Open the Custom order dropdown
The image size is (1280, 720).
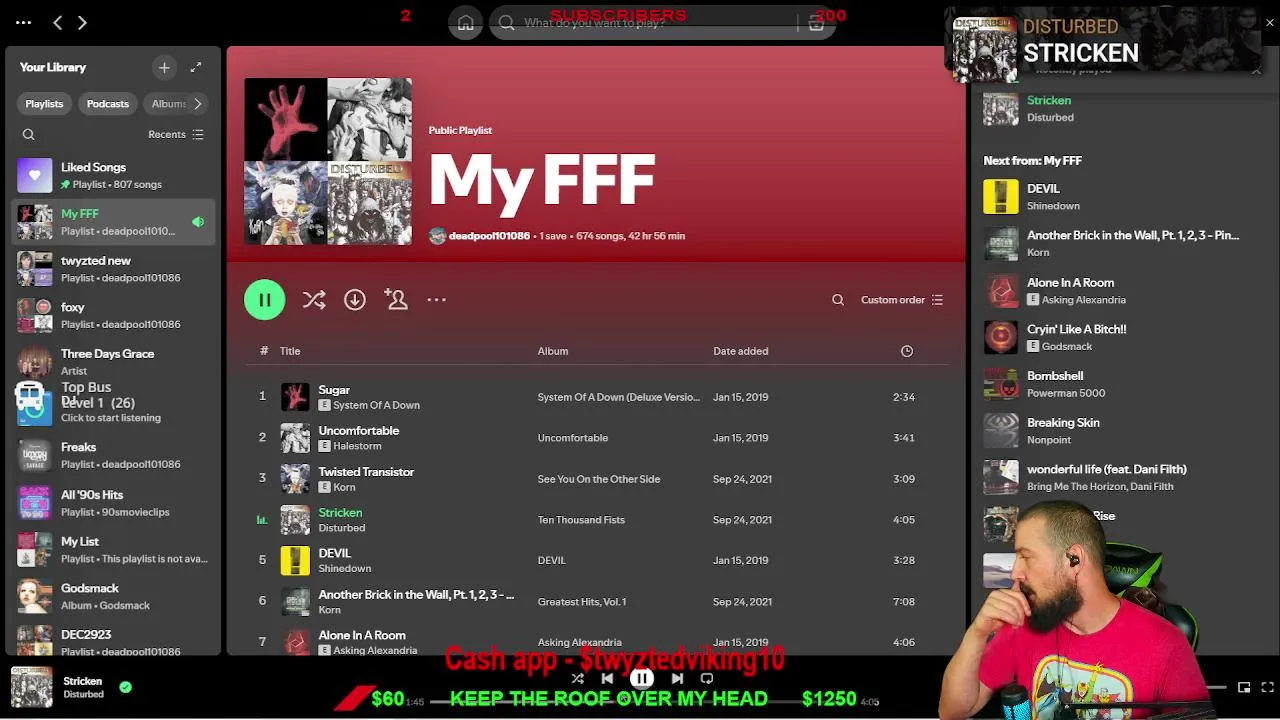pos(902,300)
